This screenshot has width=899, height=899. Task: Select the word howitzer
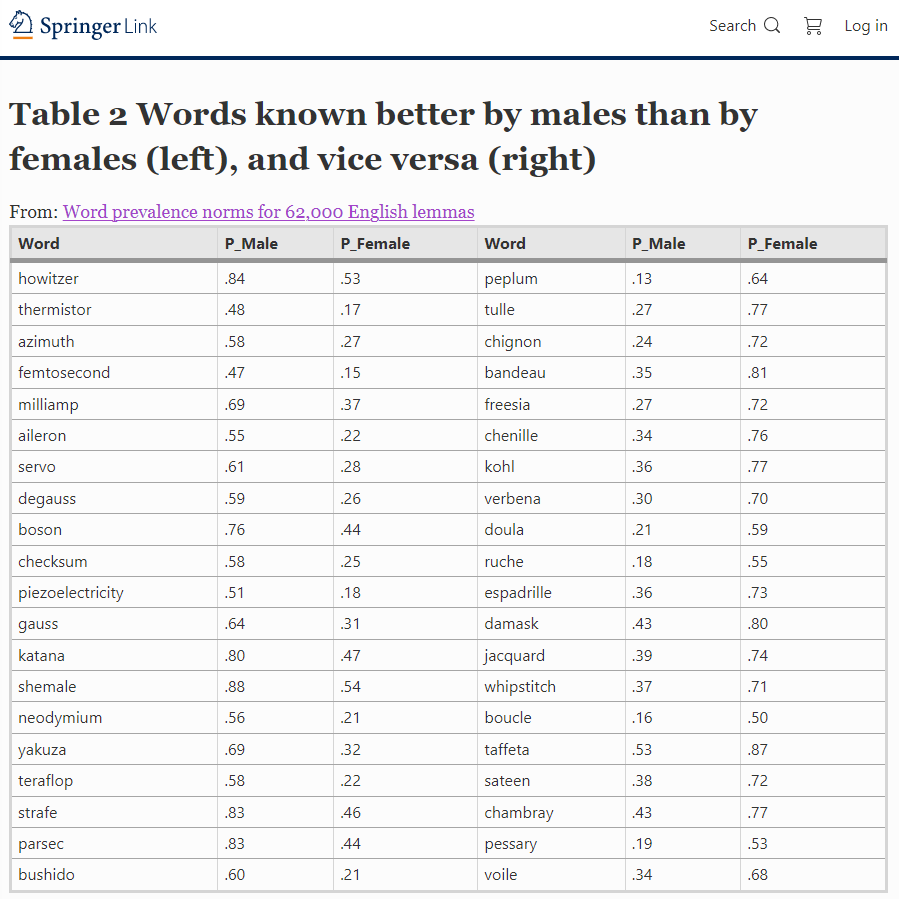48,279
